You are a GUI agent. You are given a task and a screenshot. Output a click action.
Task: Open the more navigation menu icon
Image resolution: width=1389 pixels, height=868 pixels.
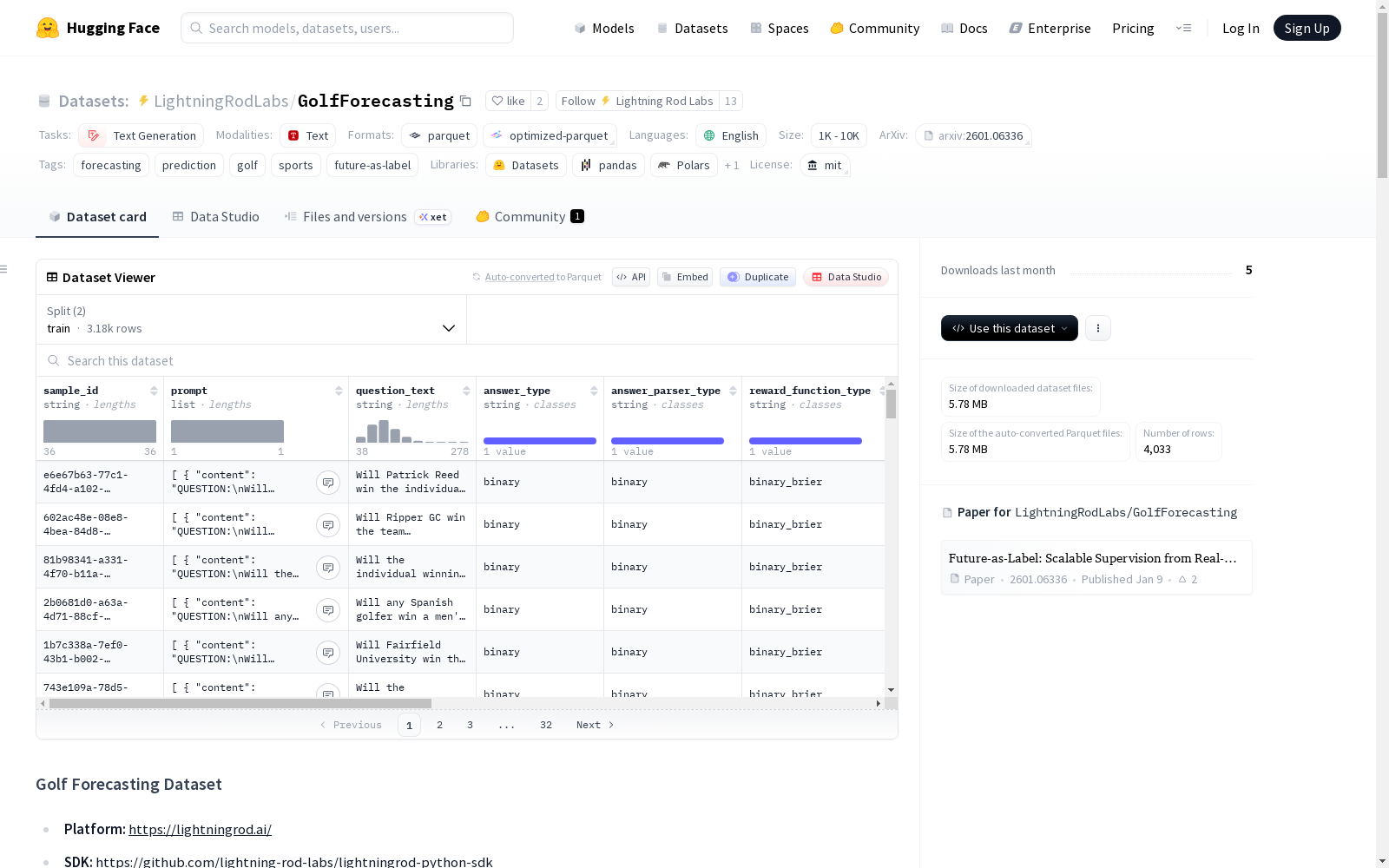coord(1183,28)
